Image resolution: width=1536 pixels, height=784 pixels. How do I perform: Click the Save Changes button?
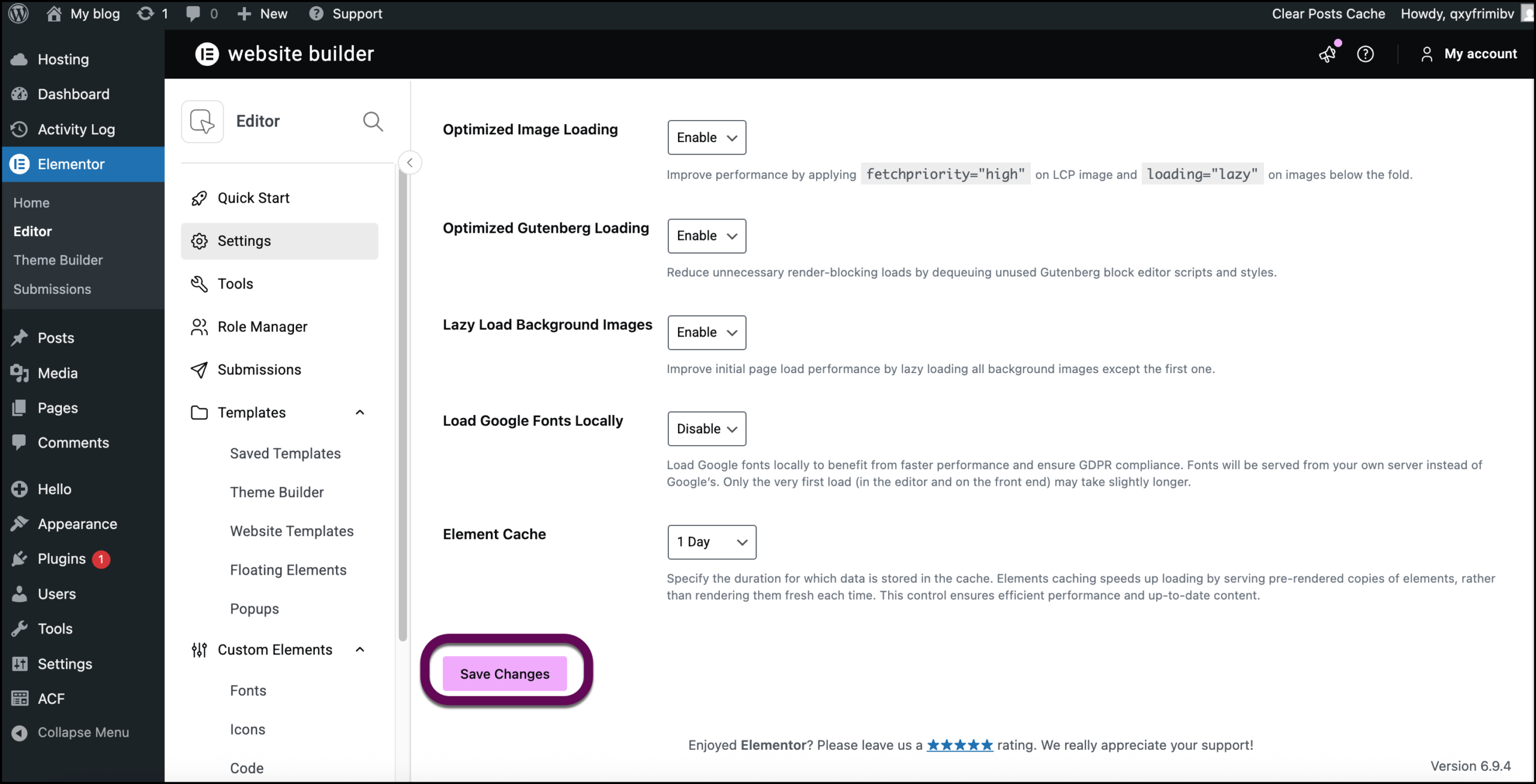[x=505, y=673]
